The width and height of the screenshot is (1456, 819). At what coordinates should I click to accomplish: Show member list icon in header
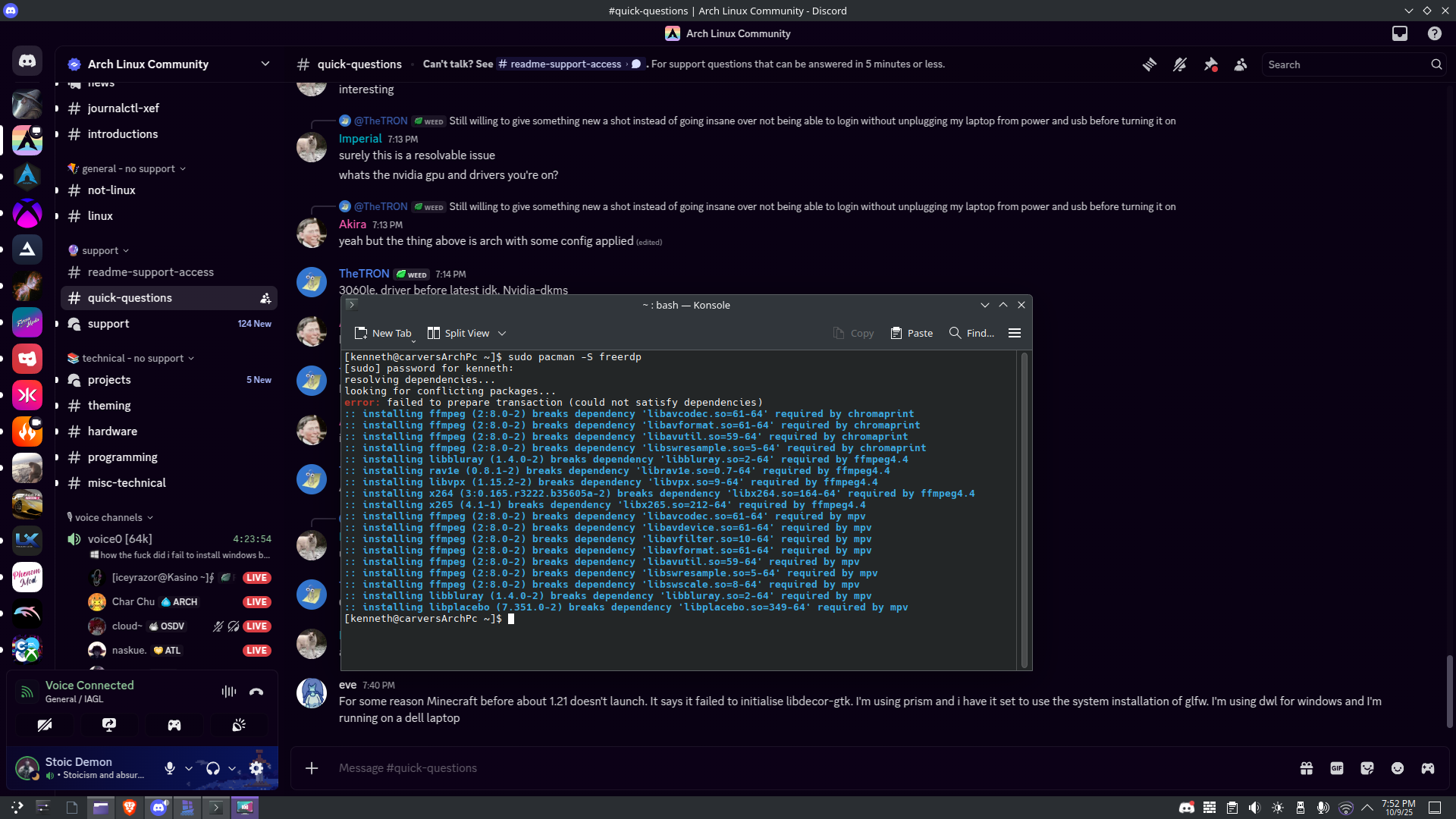point(1241,64)
